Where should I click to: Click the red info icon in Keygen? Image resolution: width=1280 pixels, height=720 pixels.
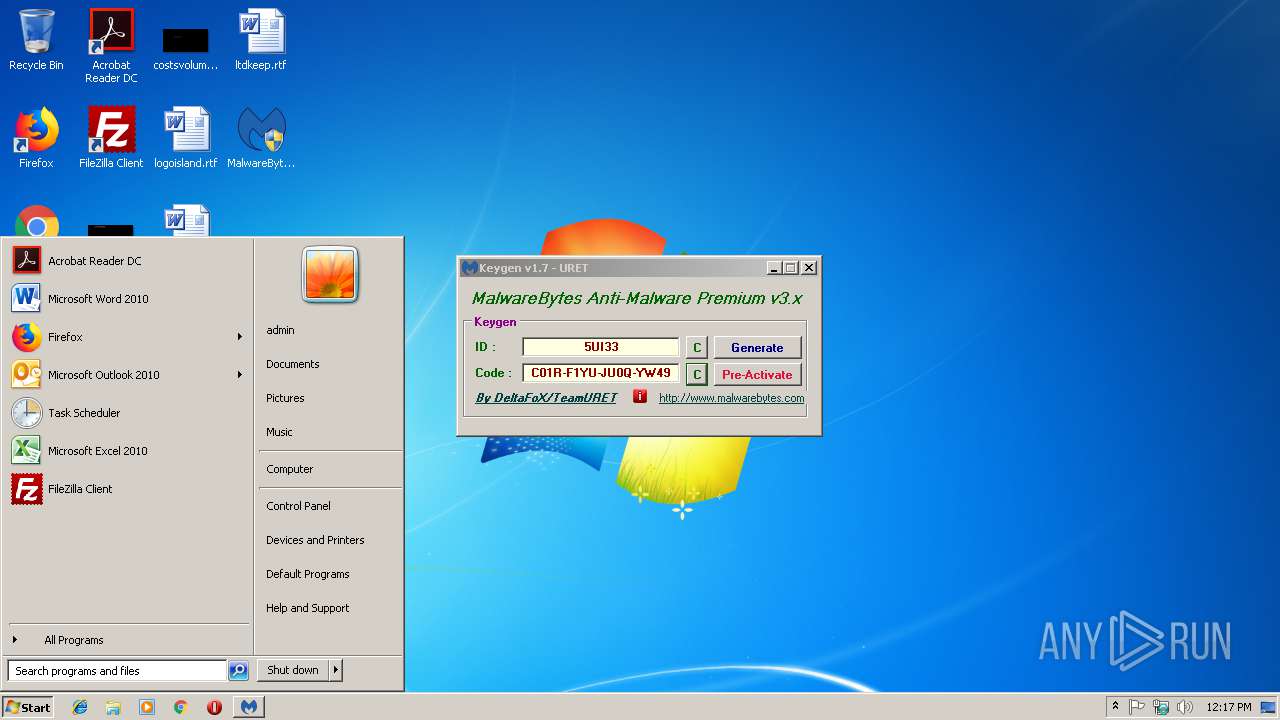[x=640, y=397]
